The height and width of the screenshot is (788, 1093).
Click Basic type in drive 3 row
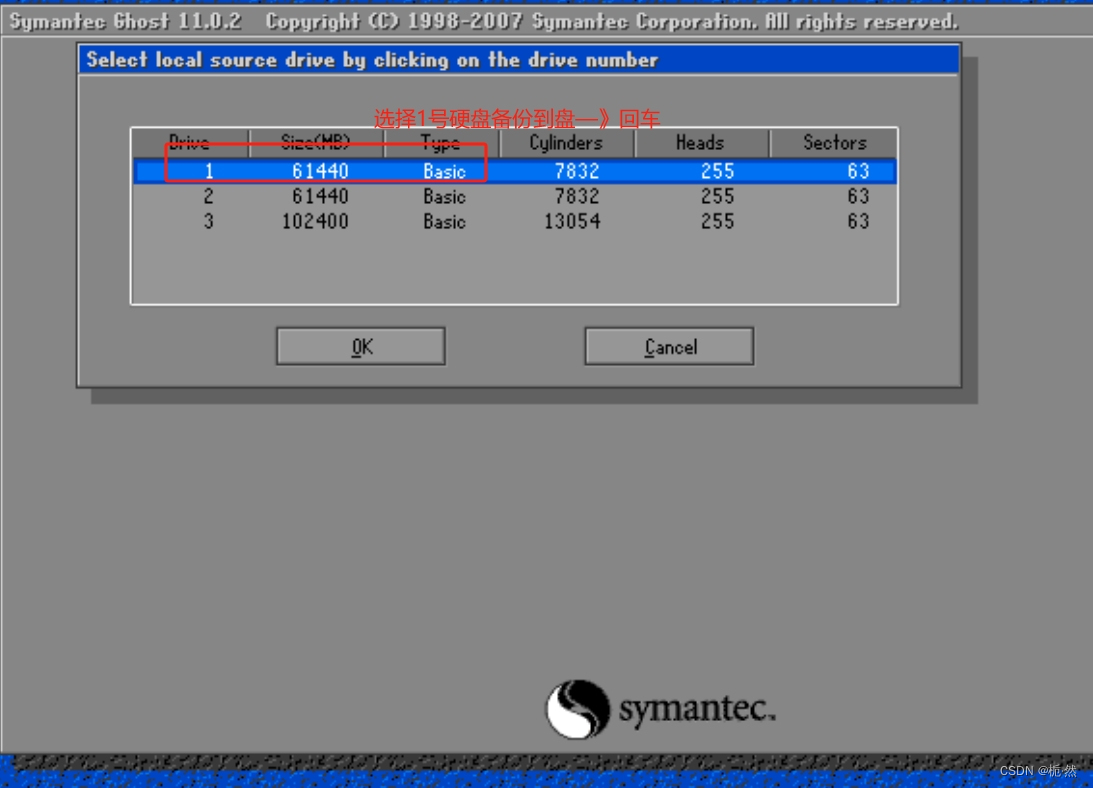click(445, 222)
